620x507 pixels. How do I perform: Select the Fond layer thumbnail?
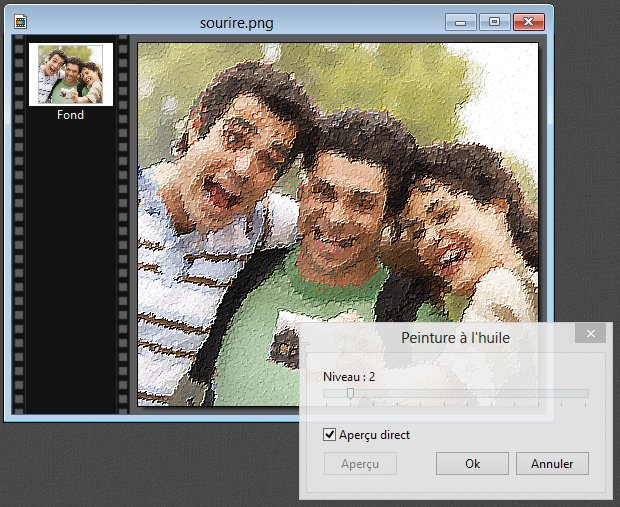(x=70, y=75)
